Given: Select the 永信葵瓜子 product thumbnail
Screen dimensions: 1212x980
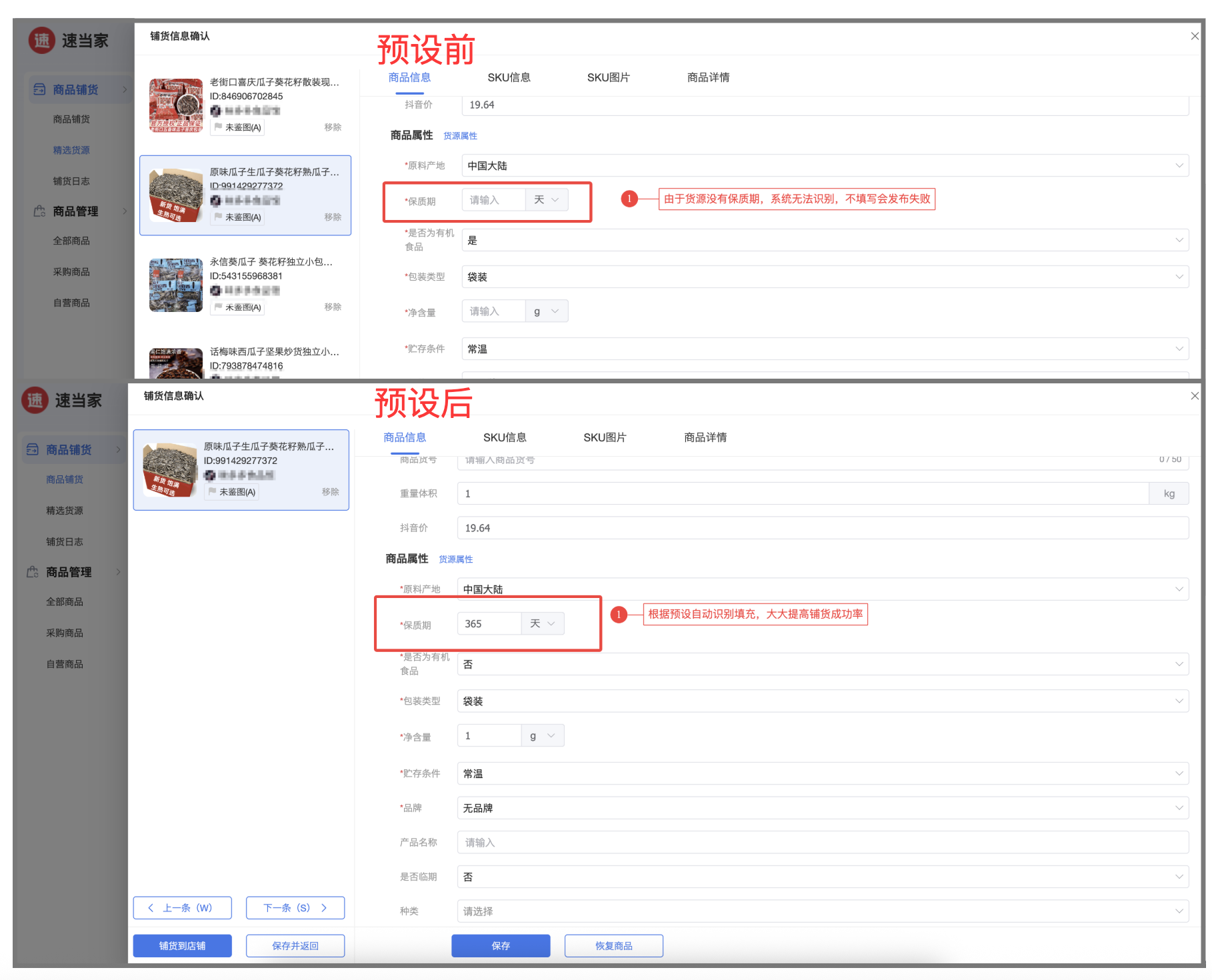Looking at the screenshot, I should [x=176, y=285].
